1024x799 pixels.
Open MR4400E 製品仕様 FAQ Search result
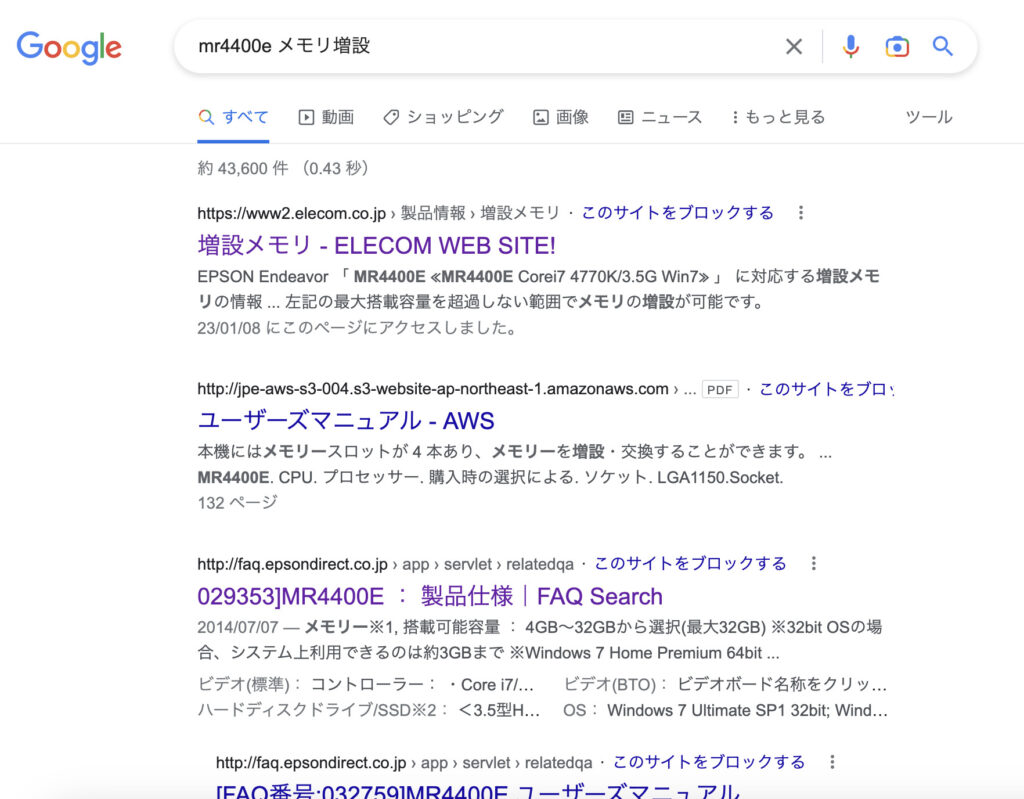coord(430,596)
